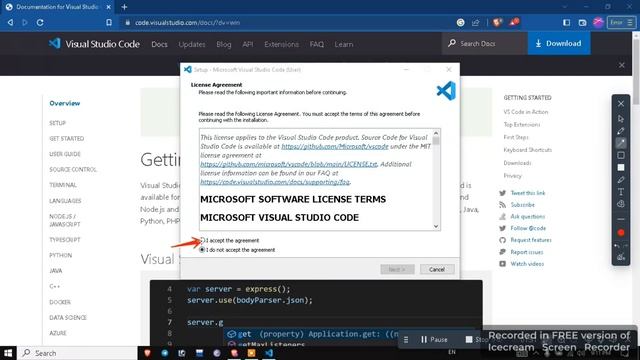Expand the GET STARTED sidebar section

point(67,138)
